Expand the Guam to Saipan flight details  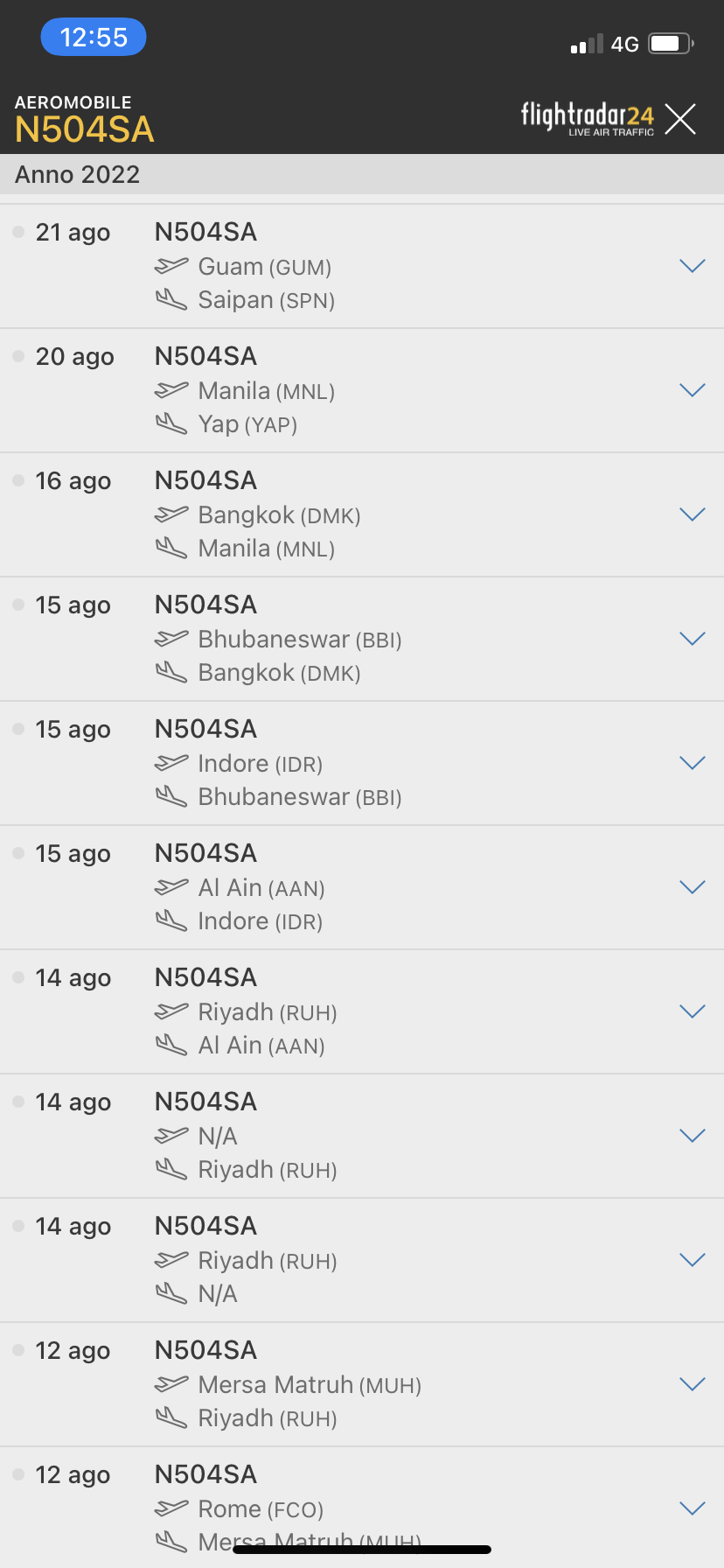point(692,266)
